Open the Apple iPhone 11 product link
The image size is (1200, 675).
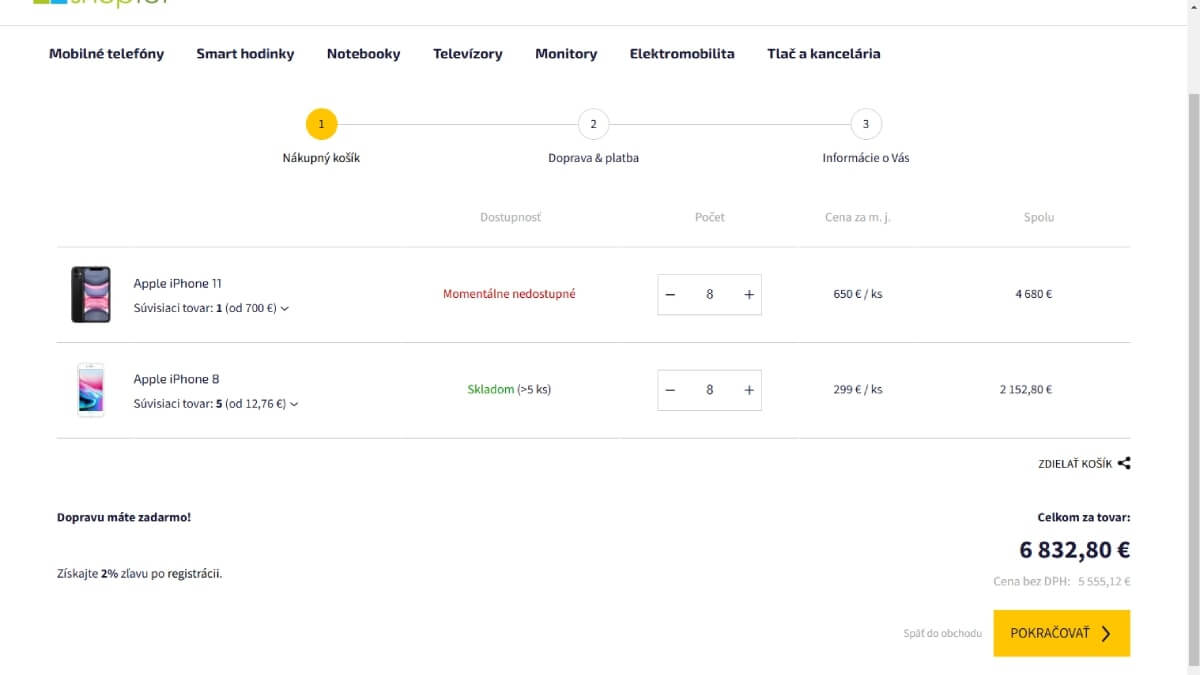[x=178, y=284]
